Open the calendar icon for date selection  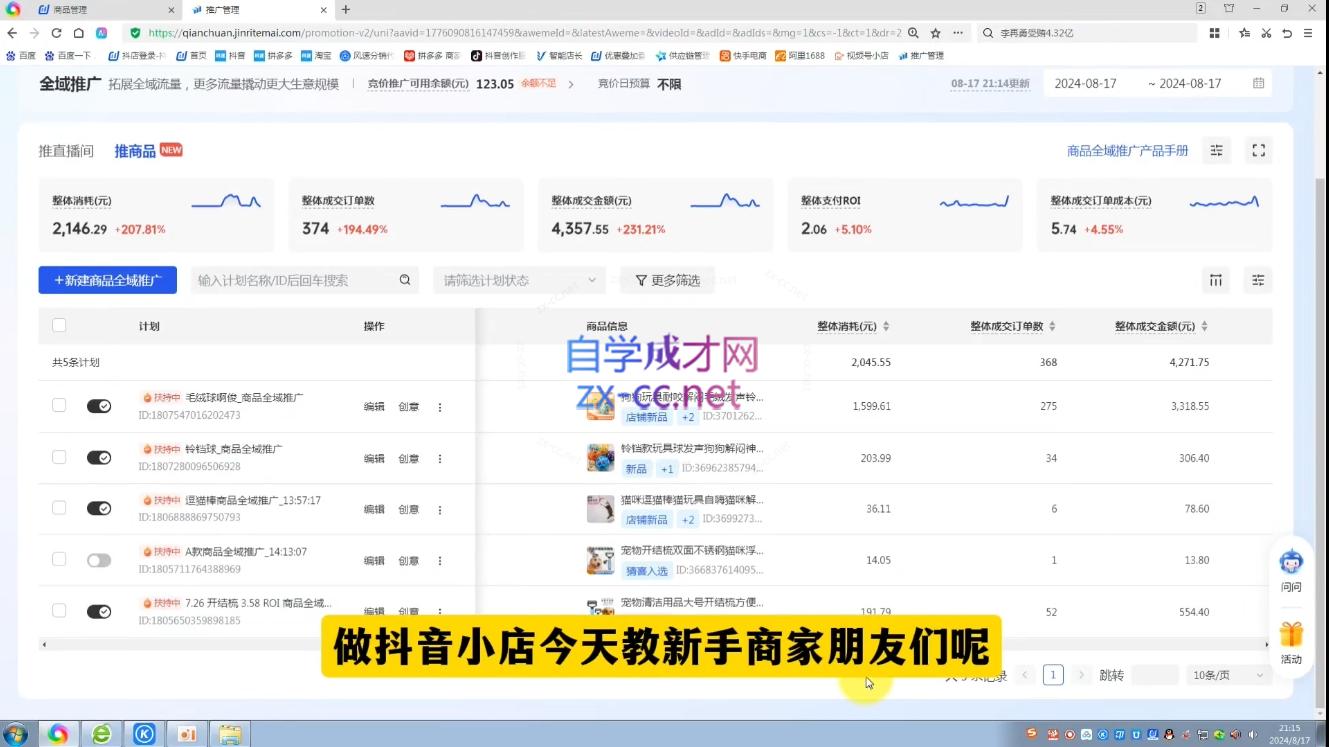(1259, 83)
